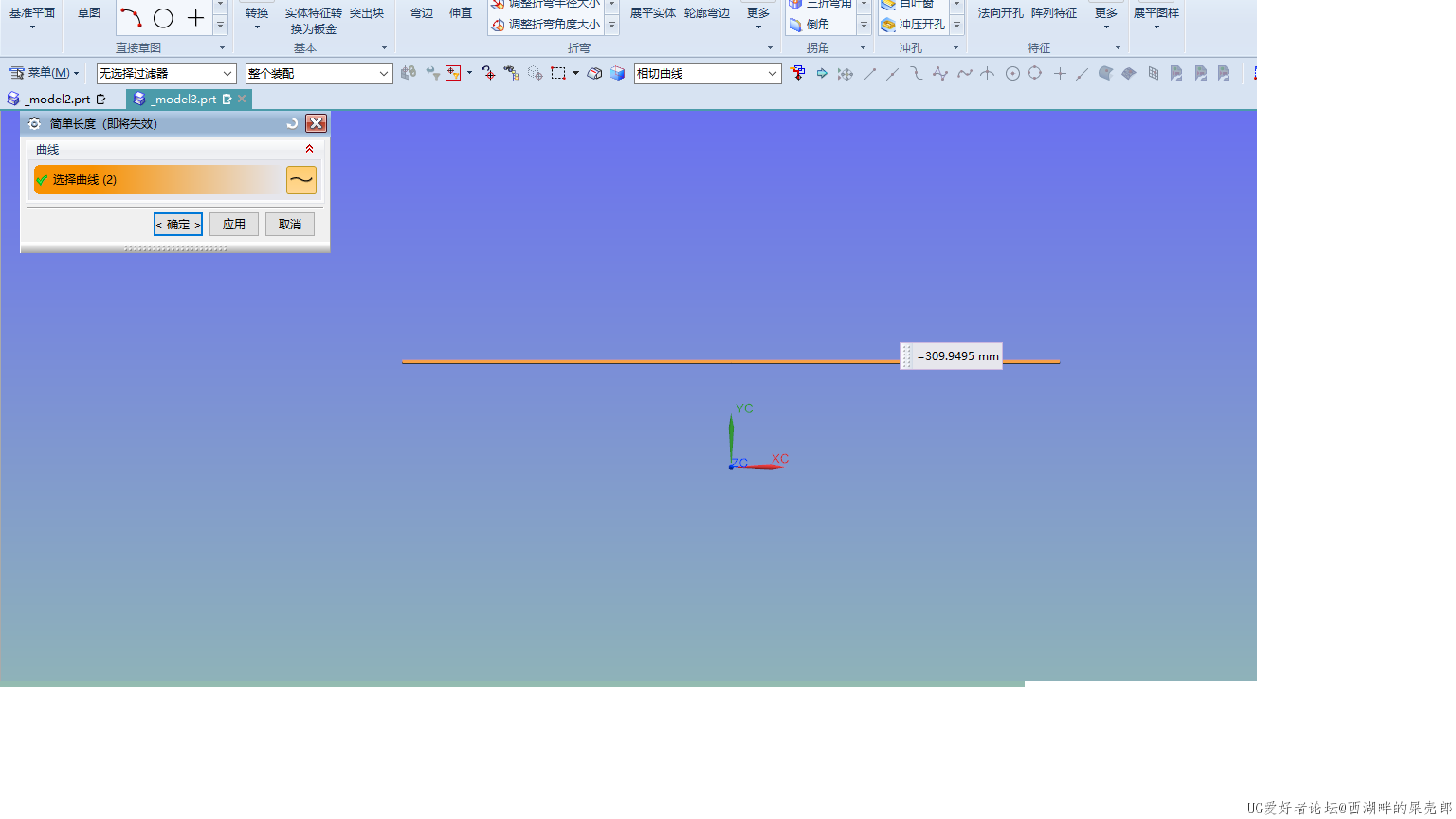The image size is (1456, 819).
Task: Click the curved surface snap icon
Action: point(1129,73)
